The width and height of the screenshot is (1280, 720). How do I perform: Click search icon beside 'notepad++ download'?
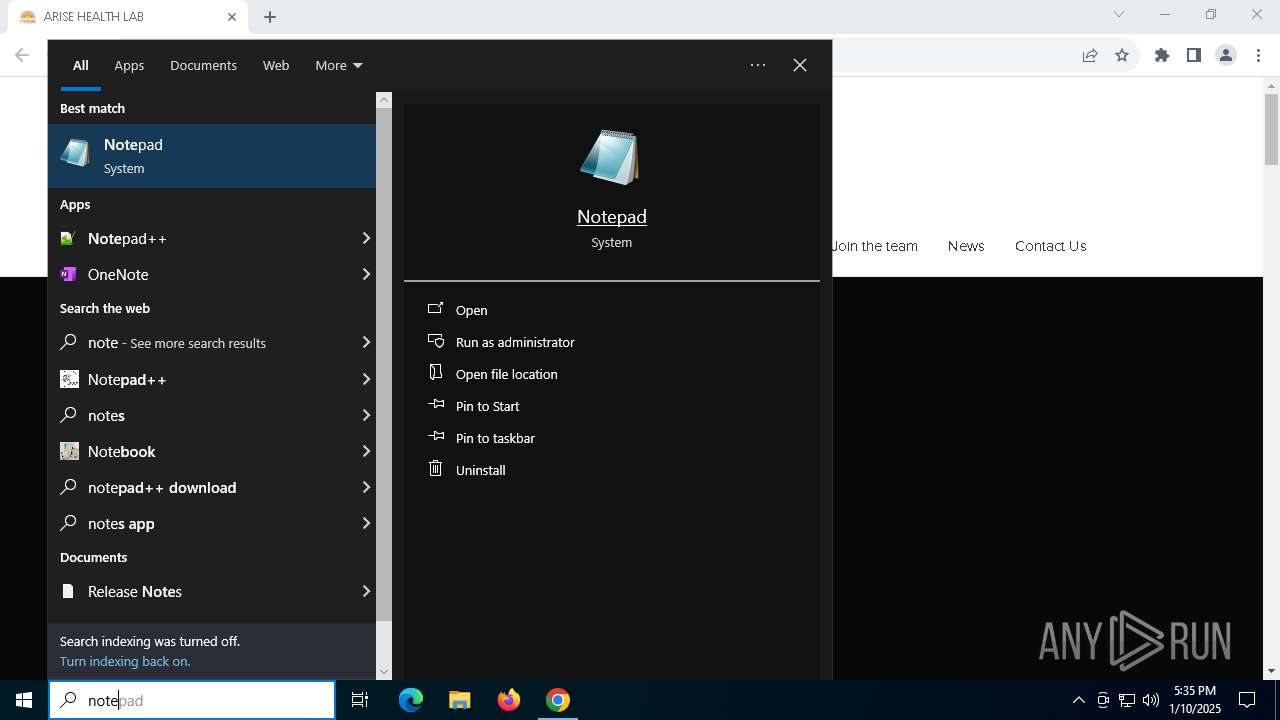(x=68, y=487)
